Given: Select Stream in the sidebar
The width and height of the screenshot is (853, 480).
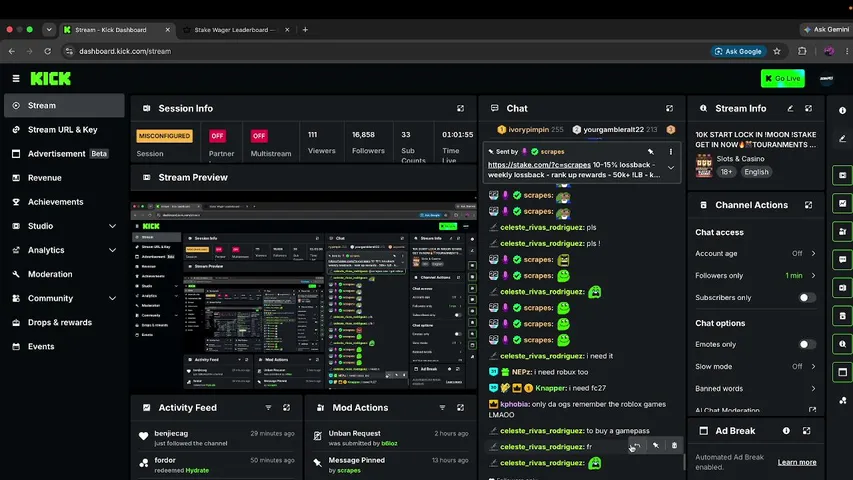Looking at the screenshot, I should tap(64, 106).
